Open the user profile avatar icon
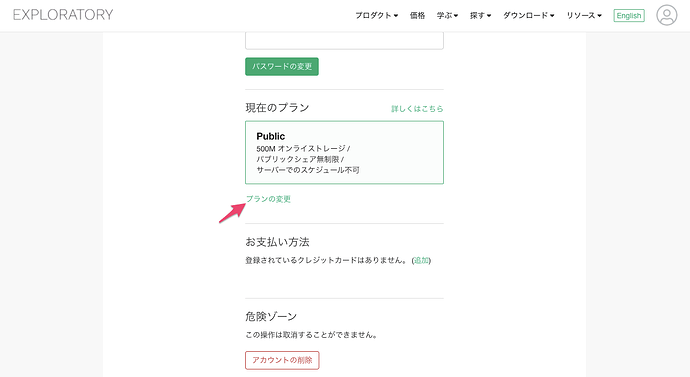Screen dimensions: 690x377 (x=667, y=15)
